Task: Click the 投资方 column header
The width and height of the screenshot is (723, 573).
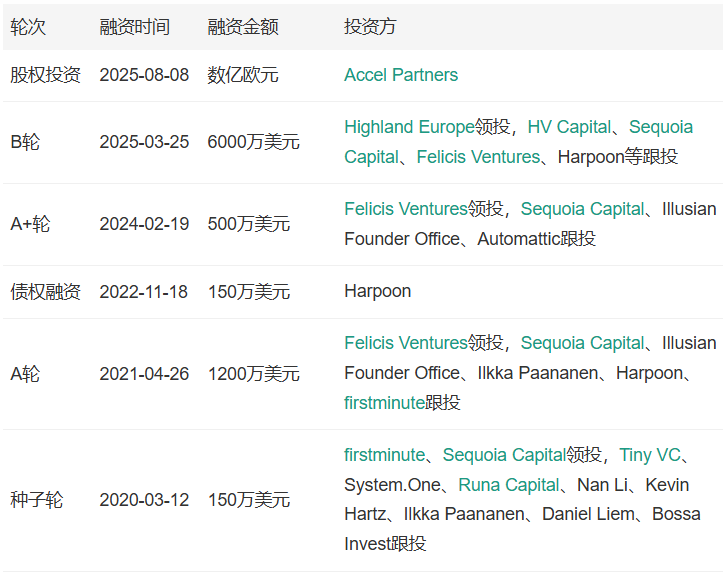Action: (x=369, y=27)
